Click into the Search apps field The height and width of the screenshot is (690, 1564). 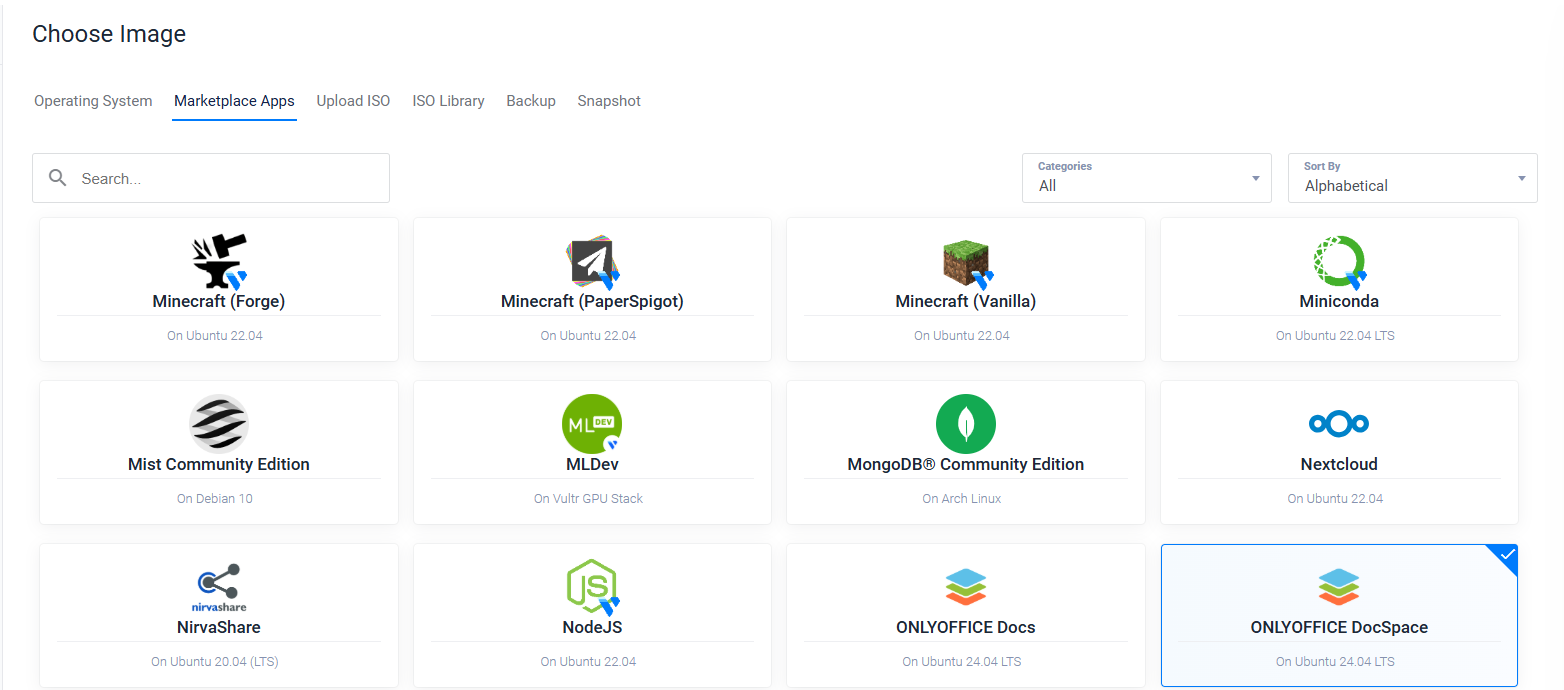(x=211, y=178)
